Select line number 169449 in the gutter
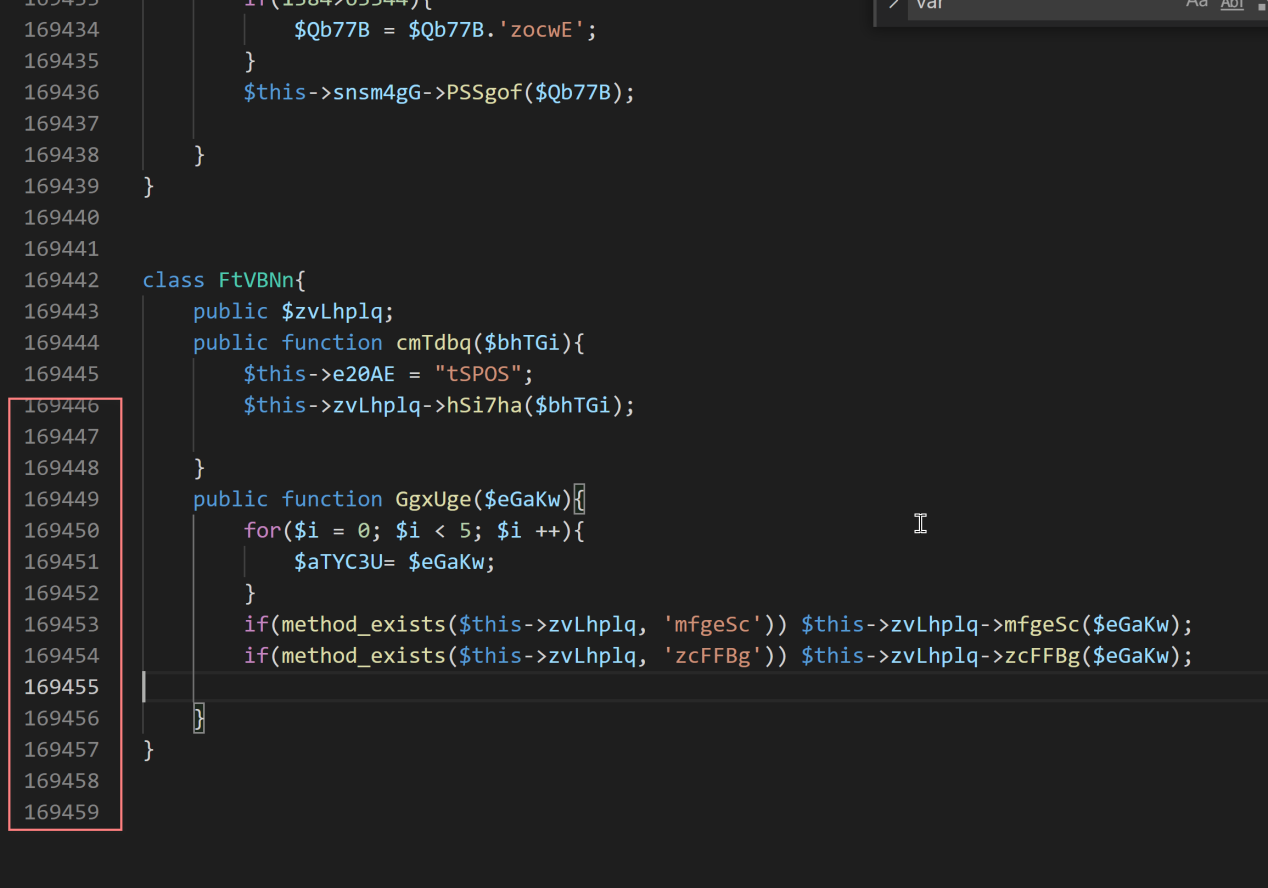This screenshot has height=888, width=1268. [61, 499]
